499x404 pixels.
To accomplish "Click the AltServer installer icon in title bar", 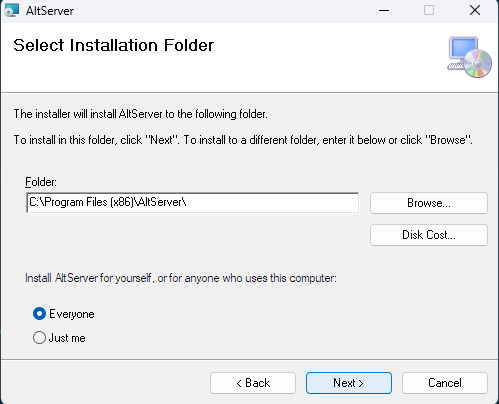I will tap(12, 10).
